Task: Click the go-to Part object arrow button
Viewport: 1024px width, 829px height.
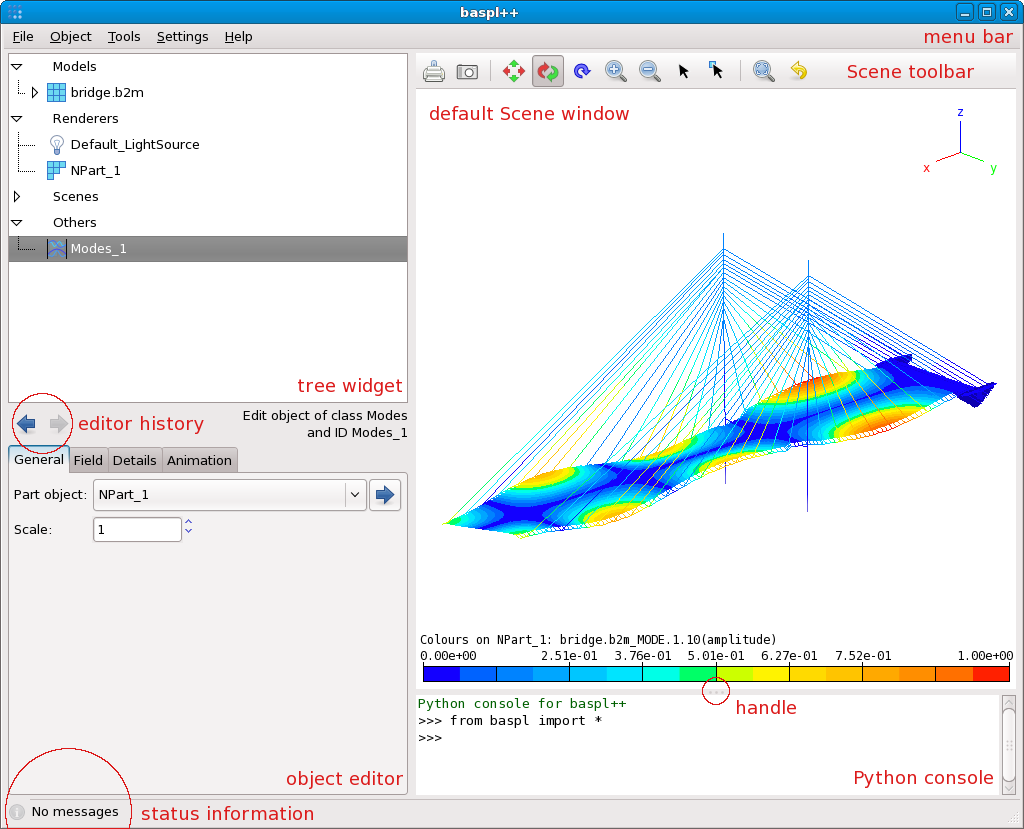Action: tap(385, 494)
